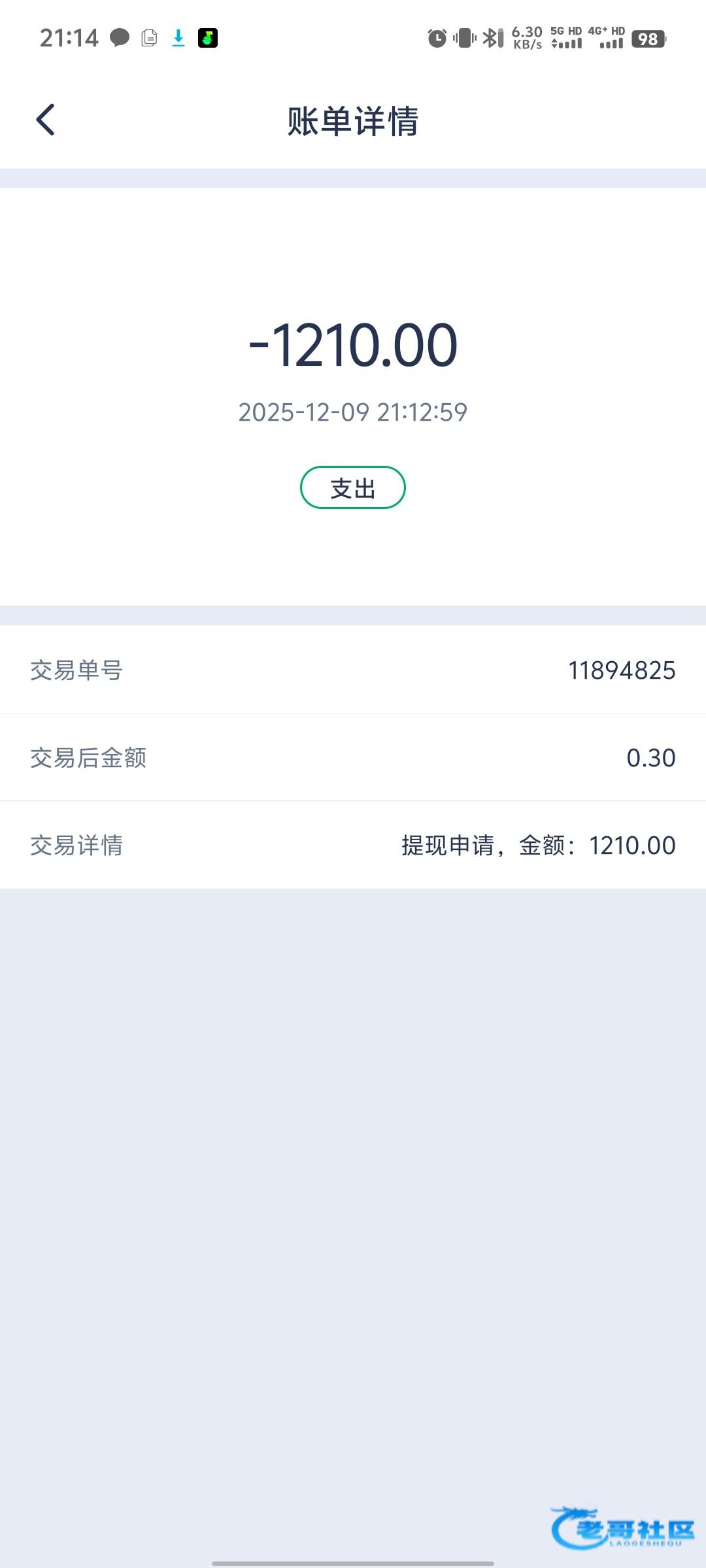Tap the document copy status icon
Viewport: 706px width, 1568px height.
point(149,38)
